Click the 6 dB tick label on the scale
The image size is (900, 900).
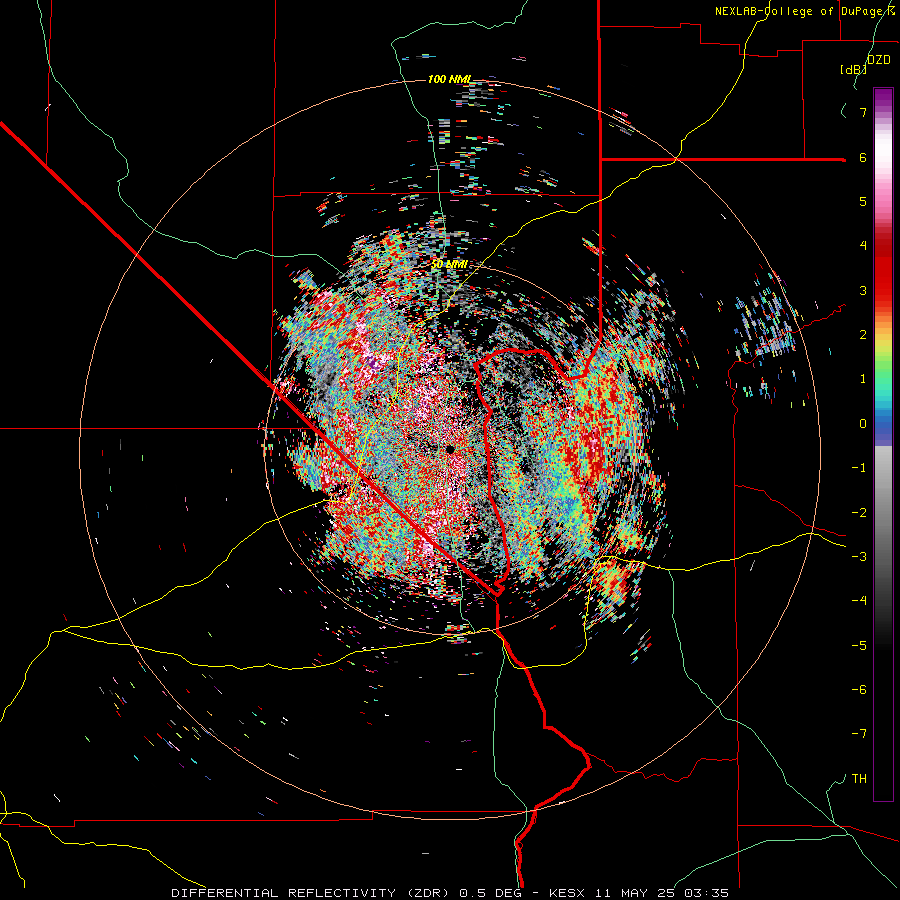pos(863,157)
